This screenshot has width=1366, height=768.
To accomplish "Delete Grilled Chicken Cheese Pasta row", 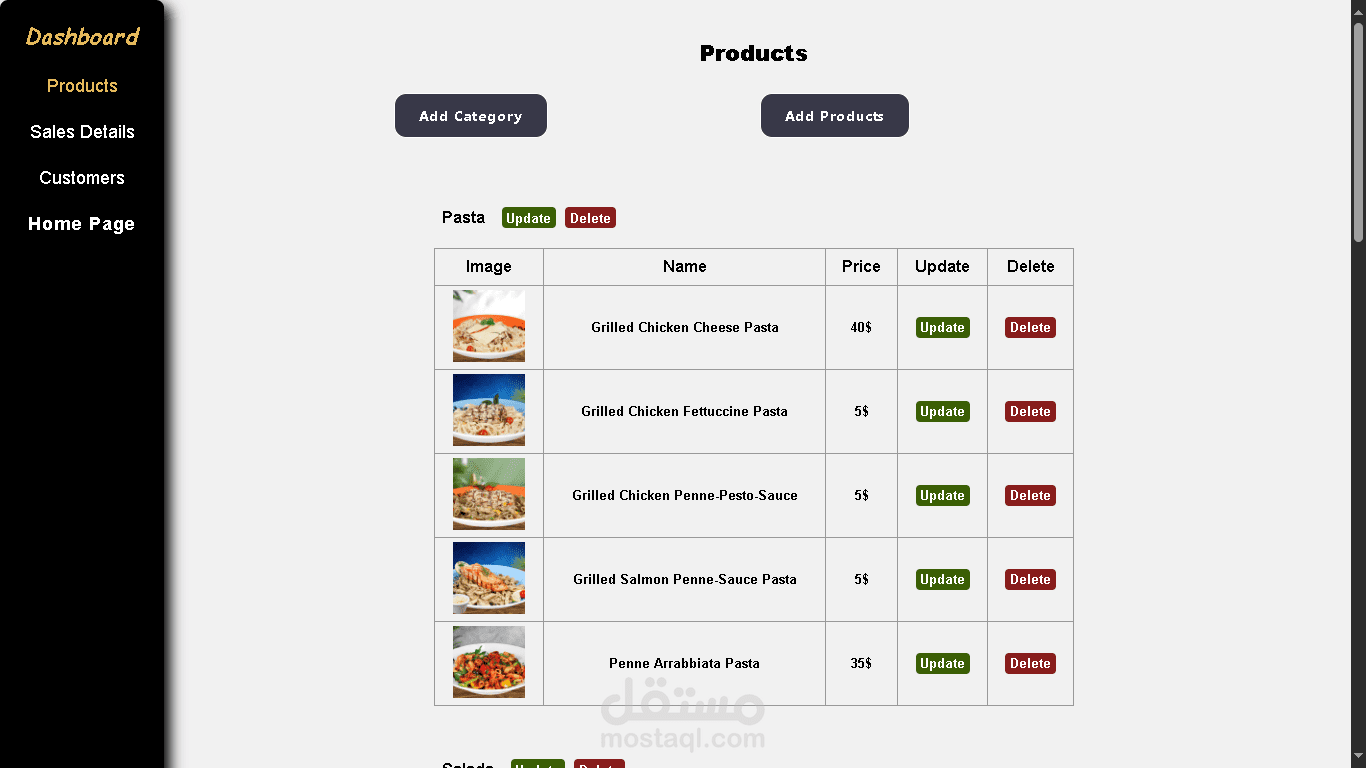I will (1030, 328).
